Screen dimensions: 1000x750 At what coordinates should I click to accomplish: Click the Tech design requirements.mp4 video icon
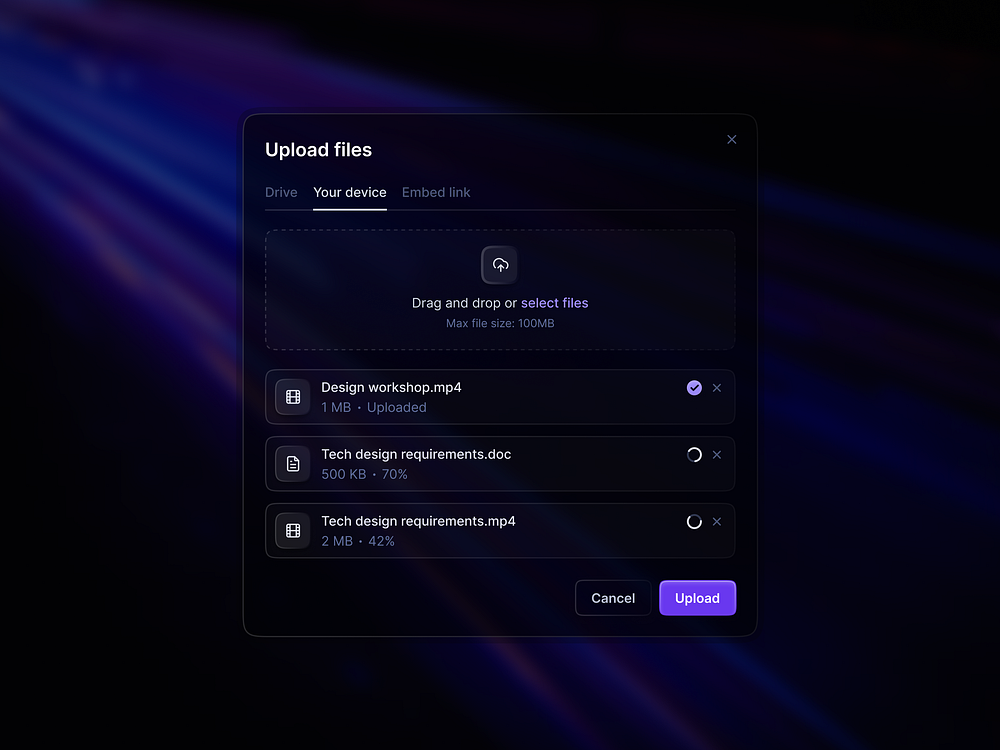293,531
